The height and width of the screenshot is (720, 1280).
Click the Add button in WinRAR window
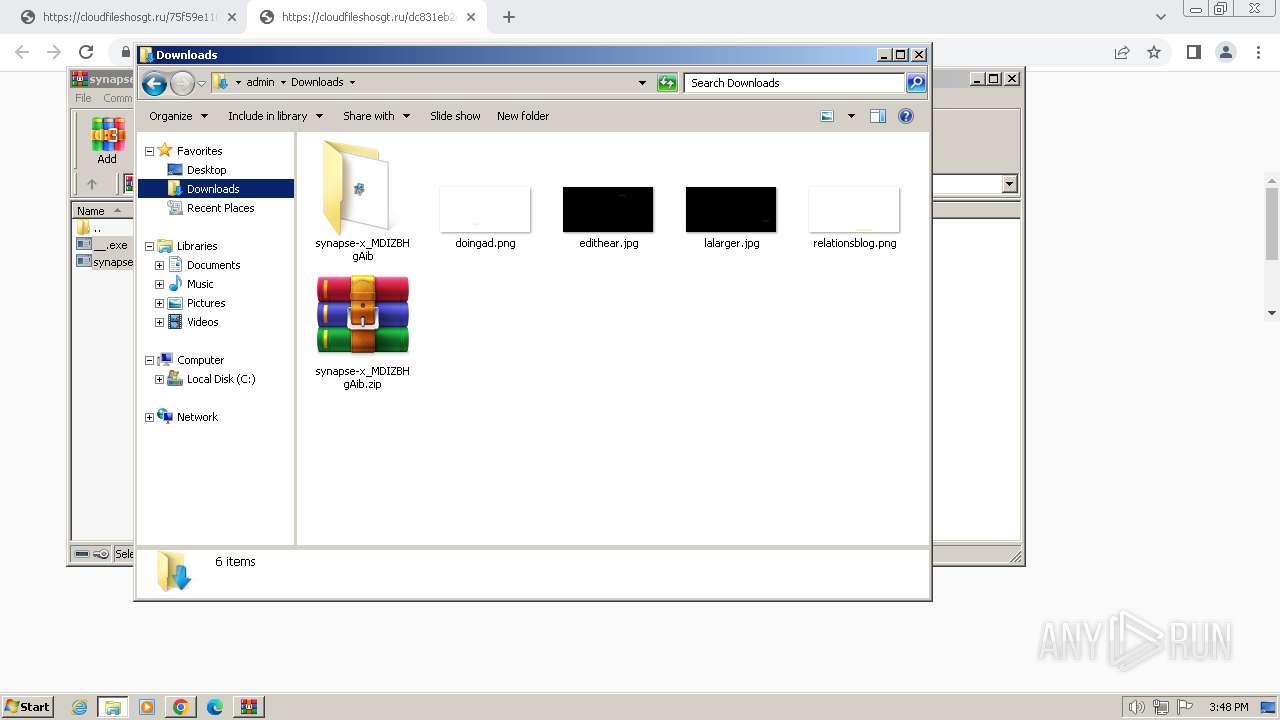(x=107, y=141)
